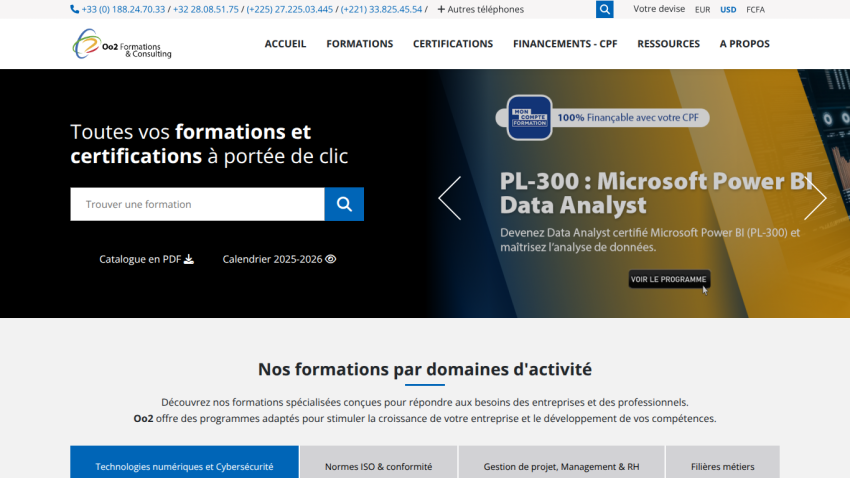This screenshot has height=478, width=850.
Task: Click the Oo2 Formations & Consulting logo
Action: (122, 44)
